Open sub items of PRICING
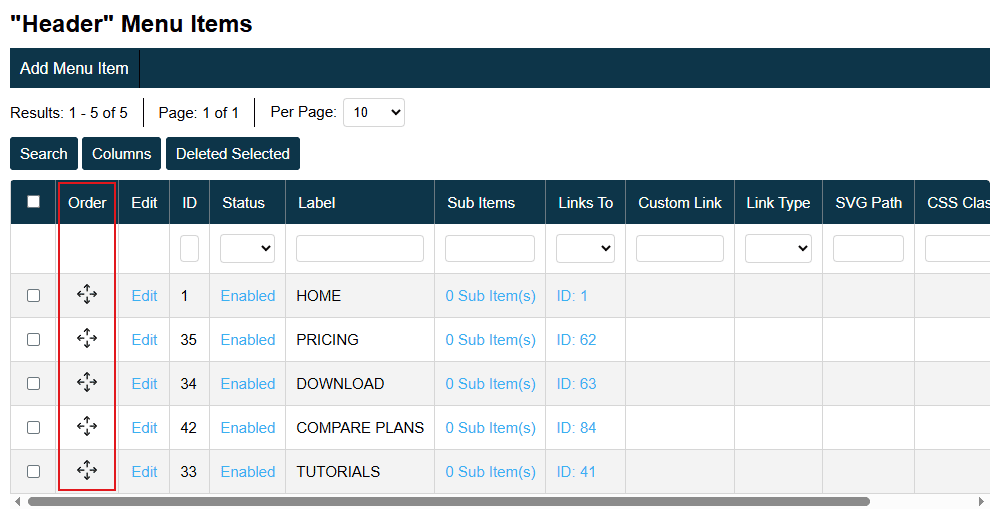 click(x=490, y=340)
